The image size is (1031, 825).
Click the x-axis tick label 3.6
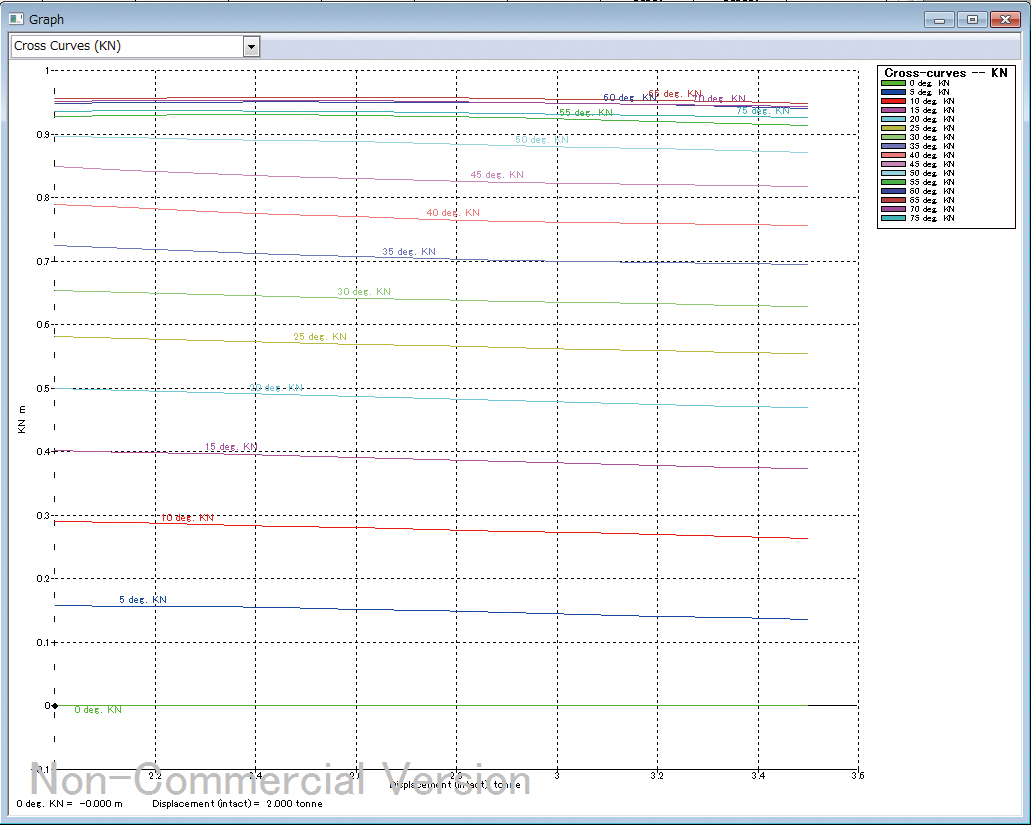point(857,776)
